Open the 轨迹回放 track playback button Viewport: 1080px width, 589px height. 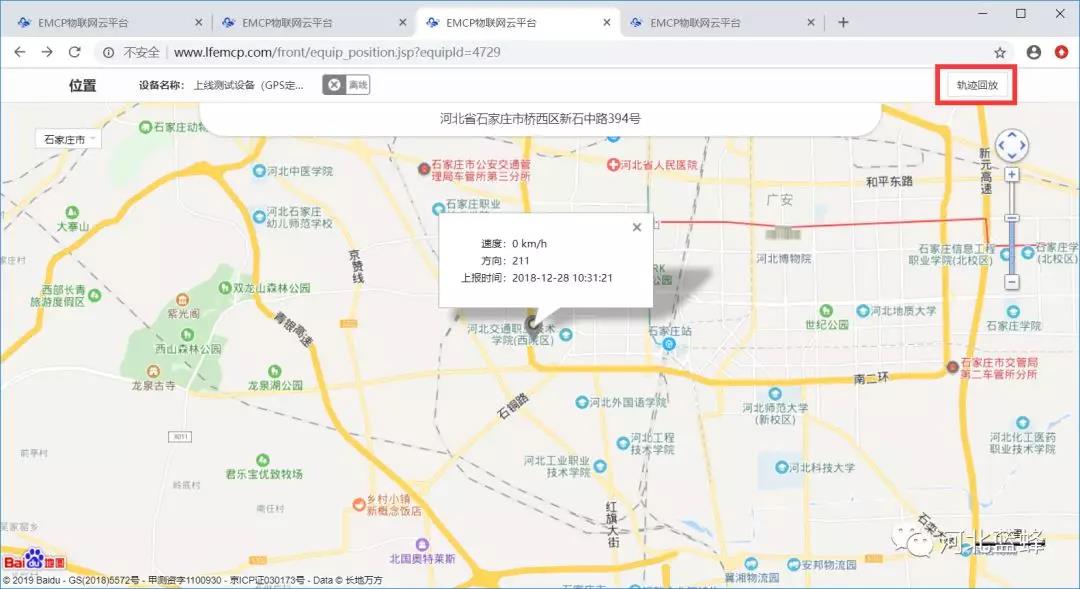tap(976, 85)
